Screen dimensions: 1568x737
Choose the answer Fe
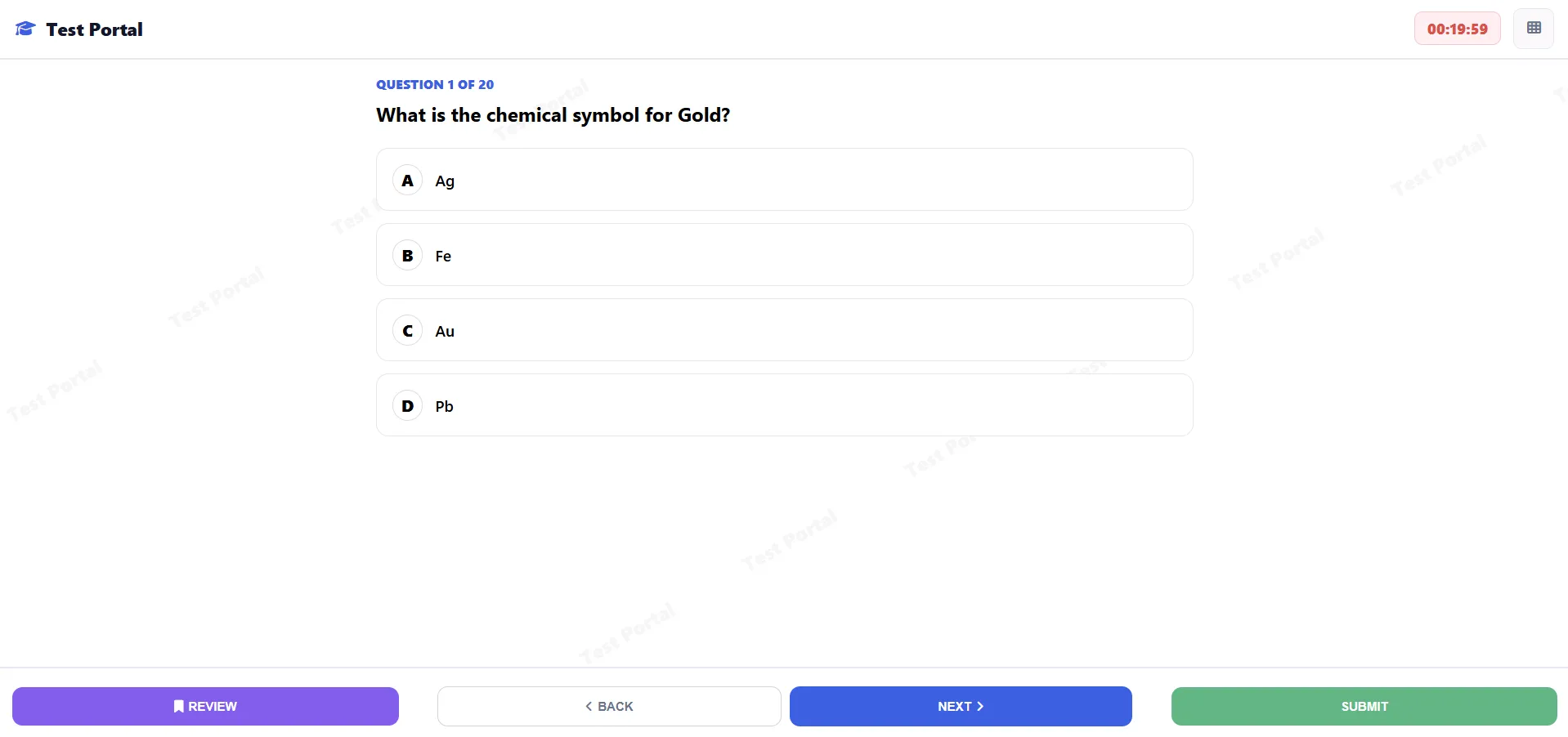point(443,257)
